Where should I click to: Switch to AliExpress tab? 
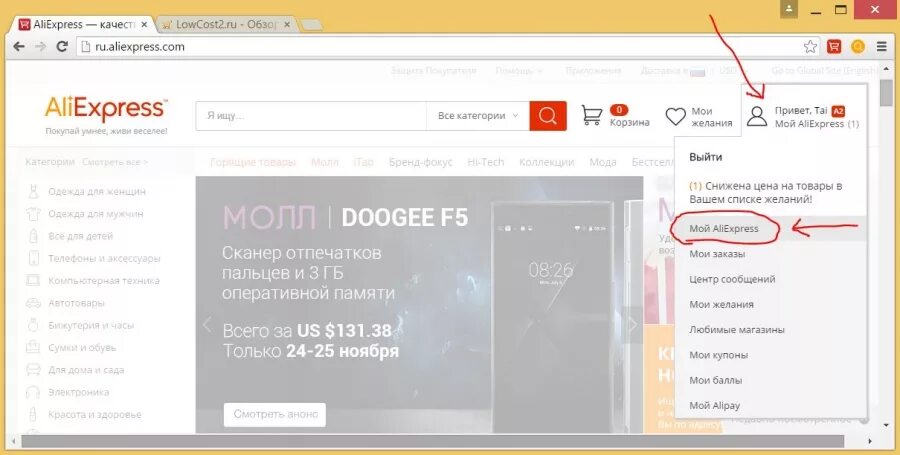(x=83, y=25)
